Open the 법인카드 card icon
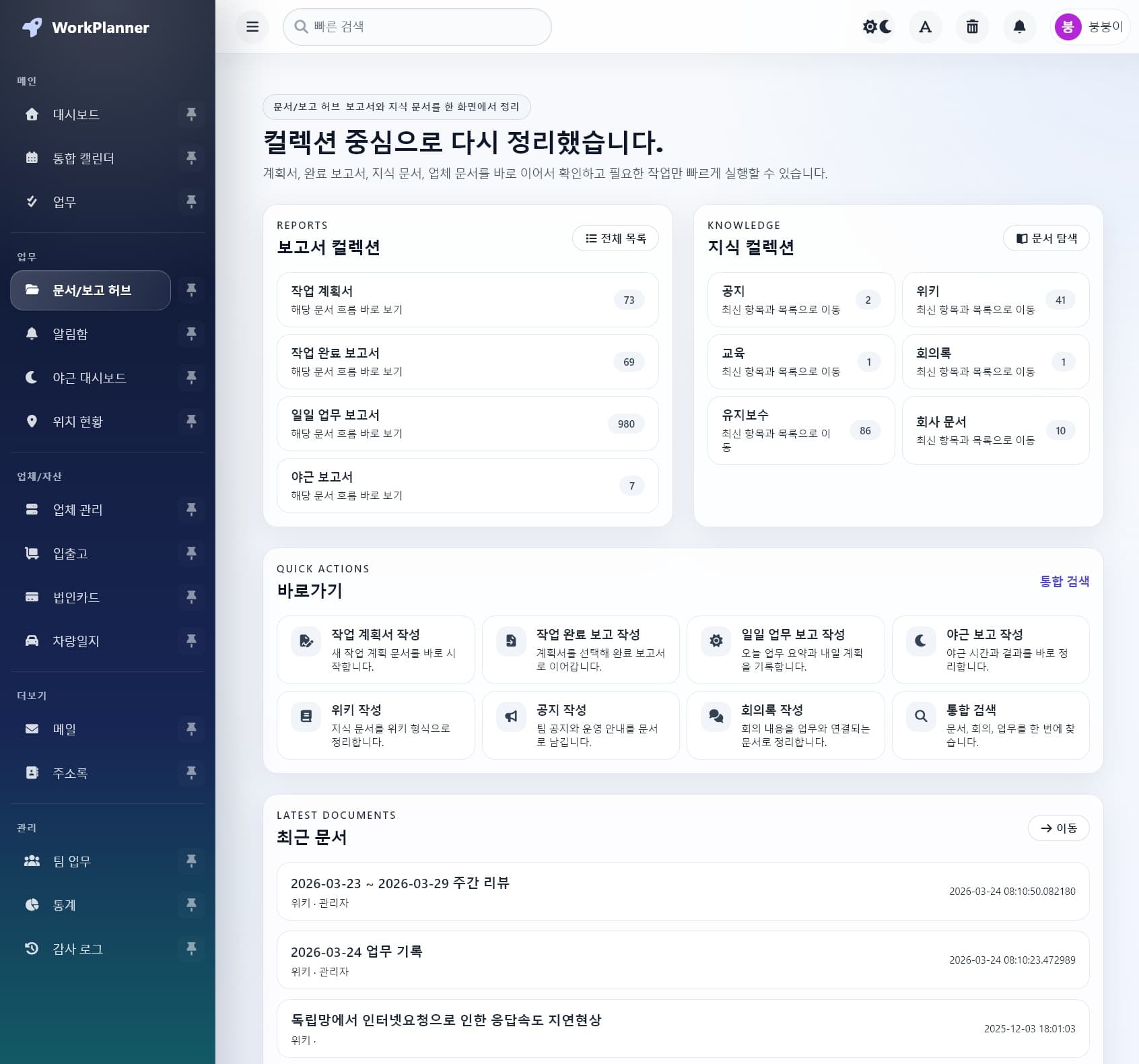The width and height of the screenshot is (1139, 1064). [32, 597]
